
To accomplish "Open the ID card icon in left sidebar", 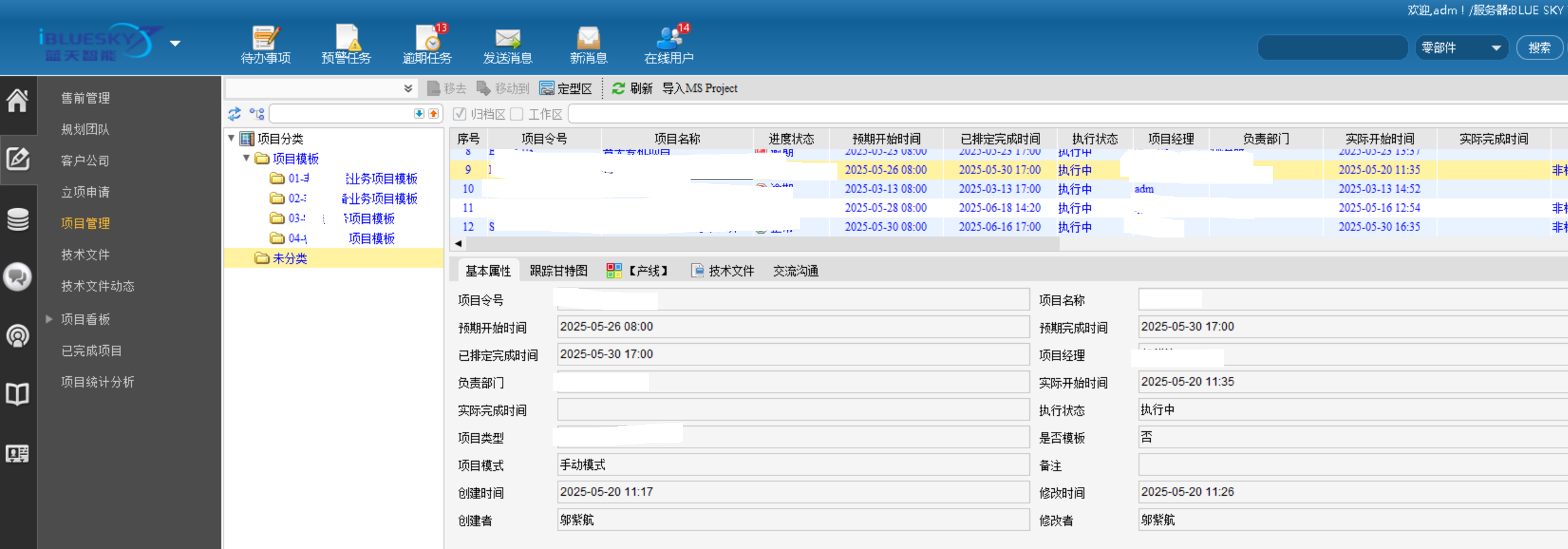I will coord(18,453).
